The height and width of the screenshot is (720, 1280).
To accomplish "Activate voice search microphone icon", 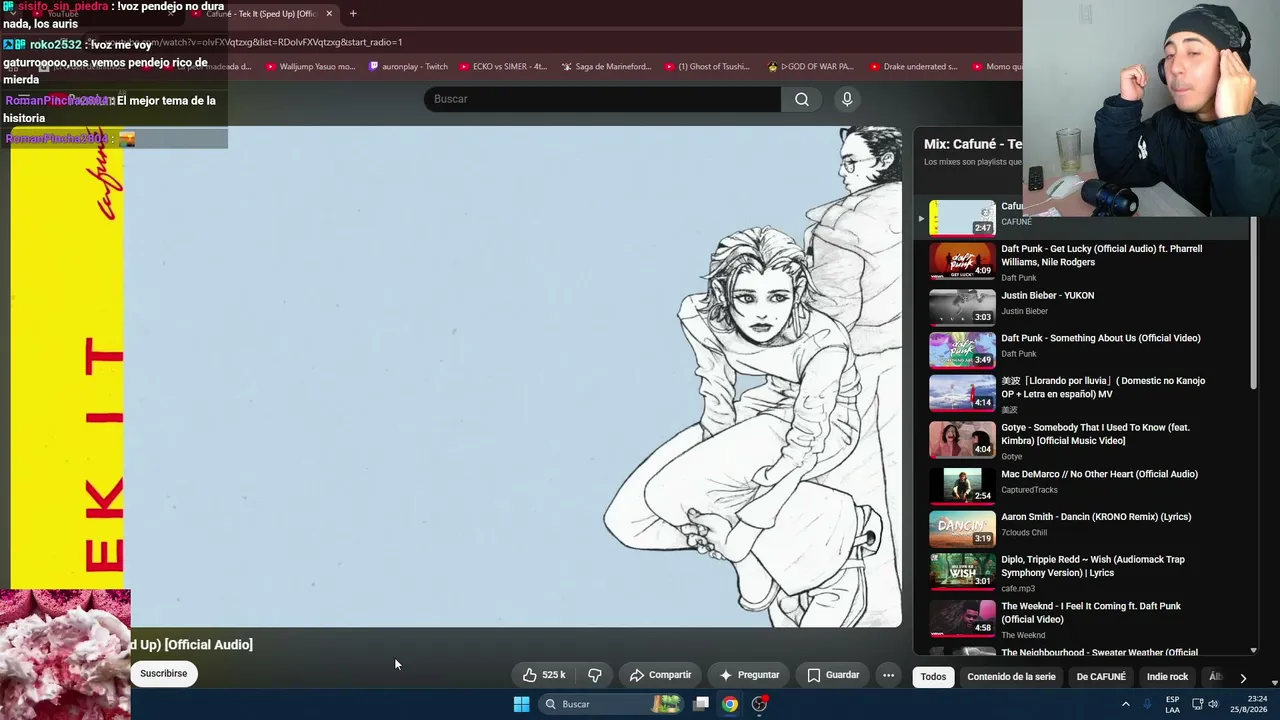I will pyautogui.click(x=847, y=99).
